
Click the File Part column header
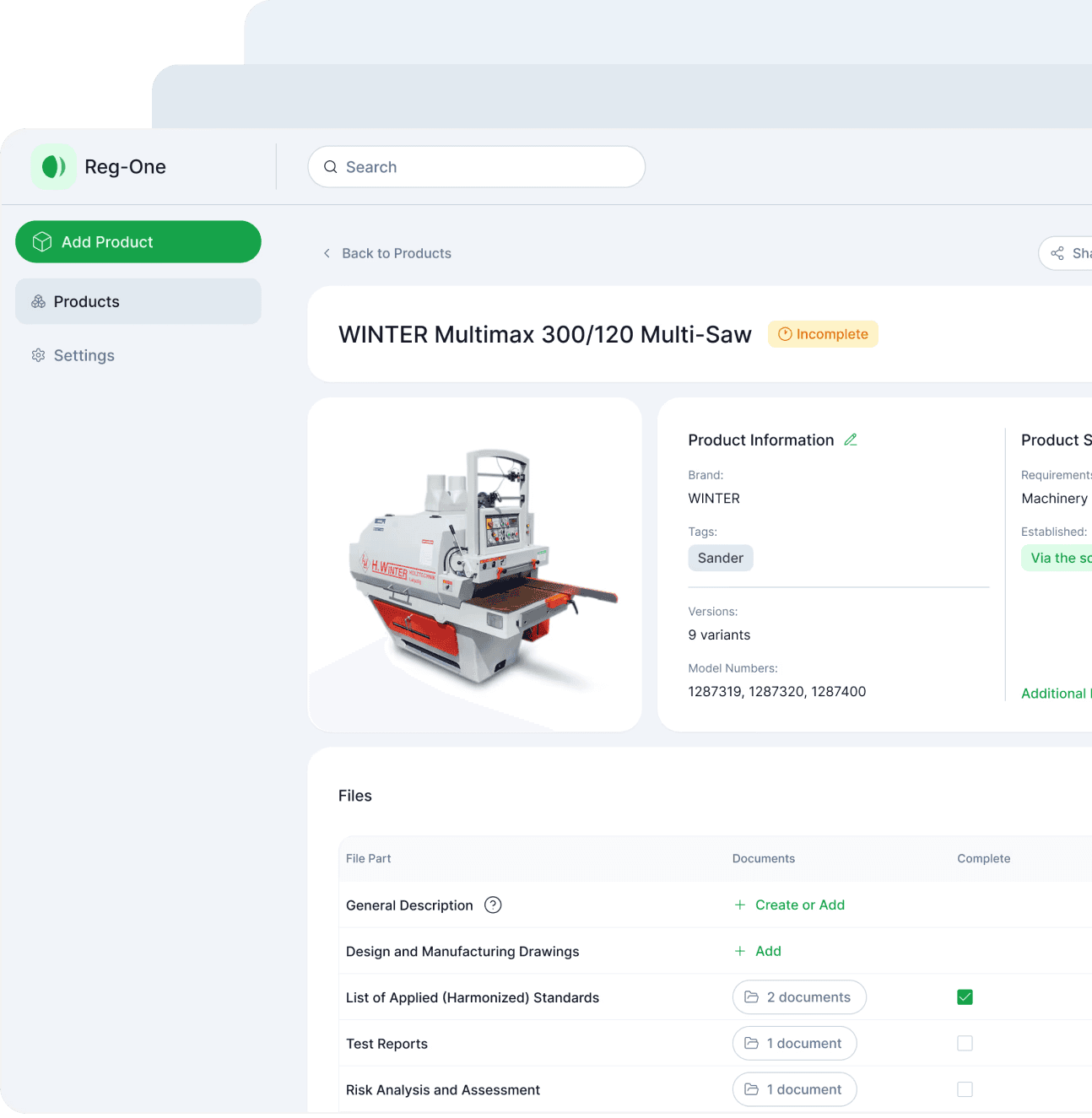pyautogui.click(x=369, y=858)
